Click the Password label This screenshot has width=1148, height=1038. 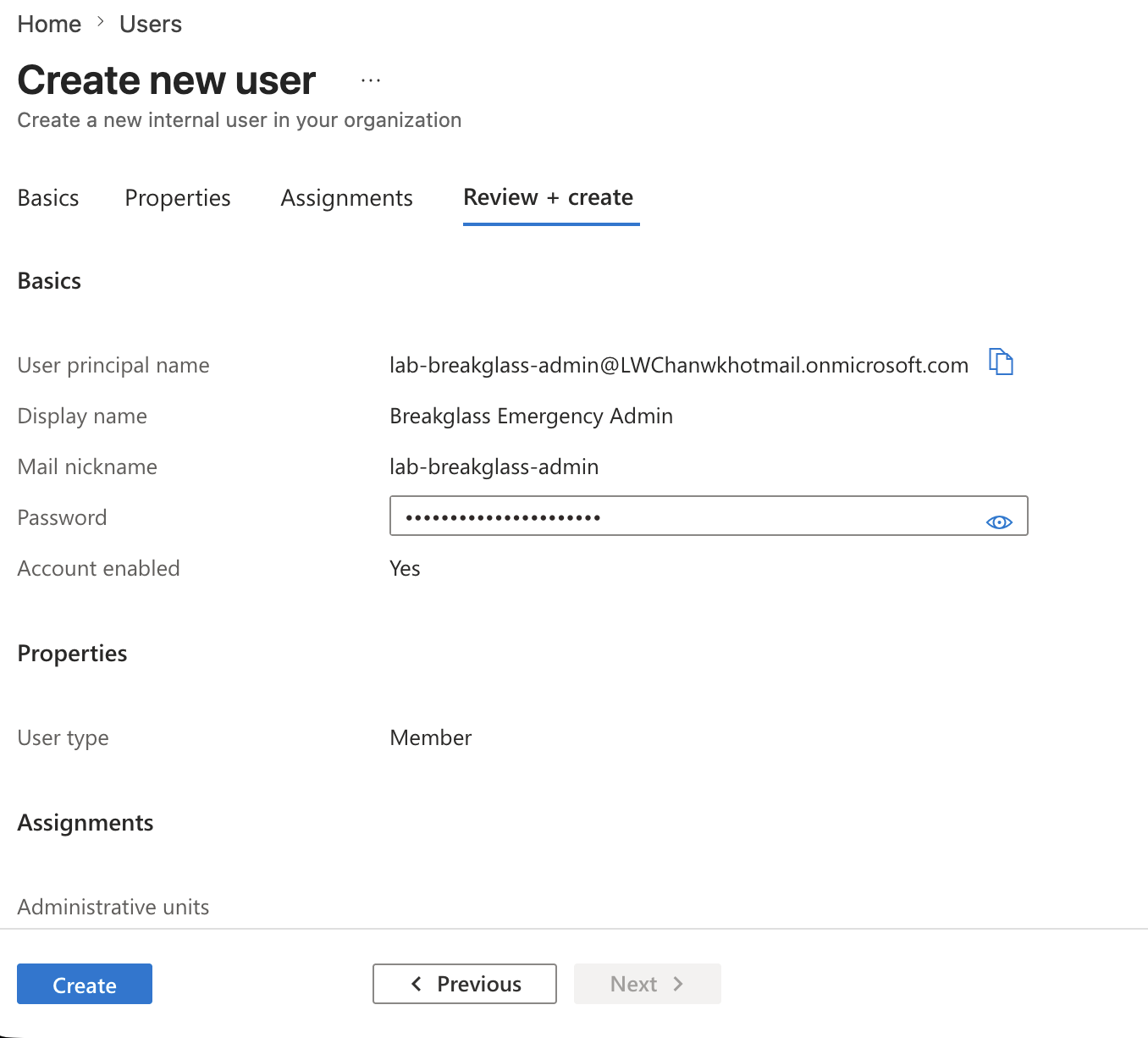coord(62,517)
